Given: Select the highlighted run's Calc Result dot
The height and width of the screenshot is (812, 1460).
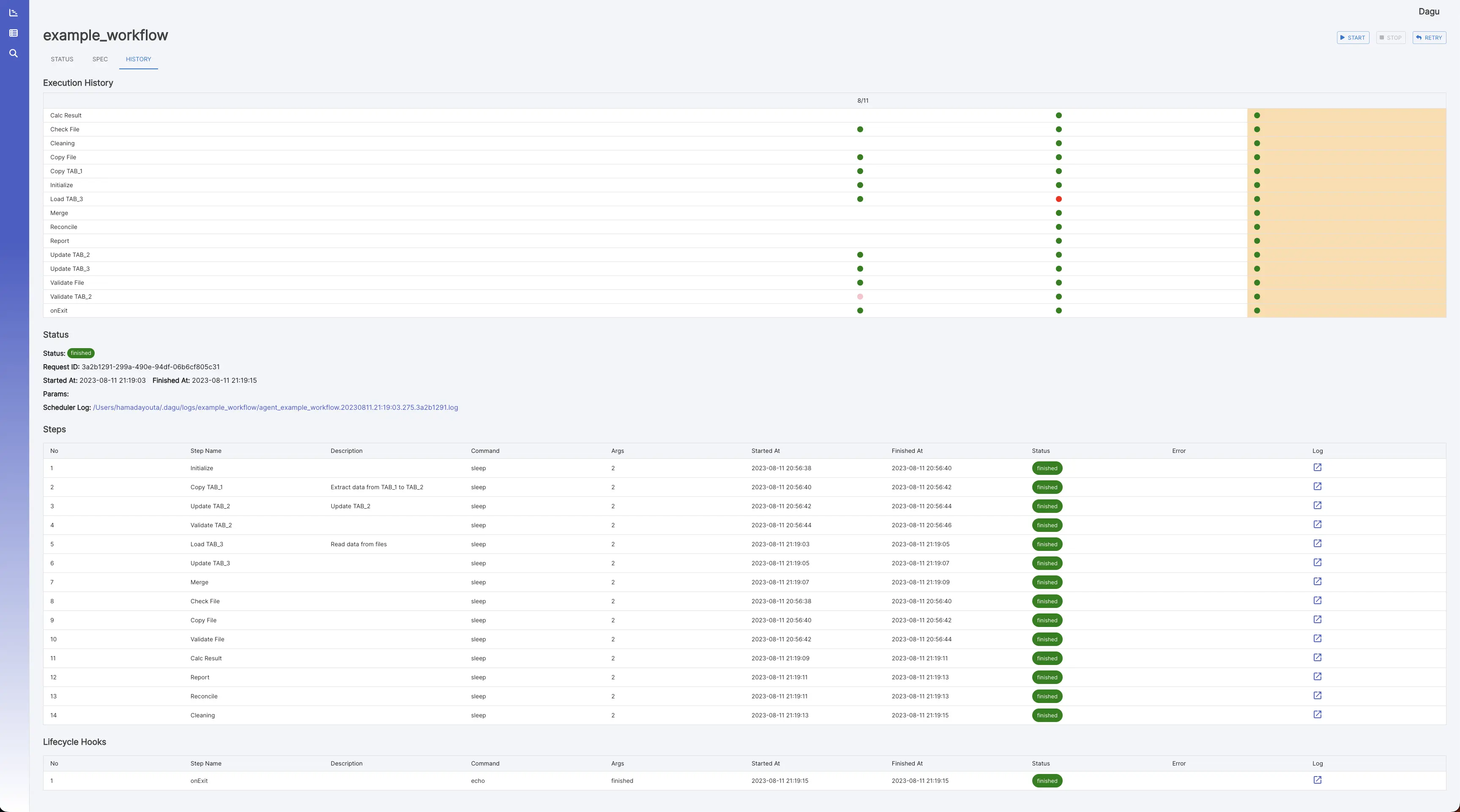Looking at the screenshot, I should point(1257,116).
